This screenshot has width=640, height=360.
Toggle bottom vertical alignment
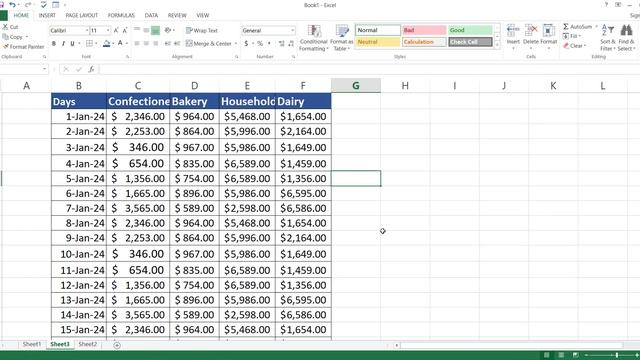155,30
